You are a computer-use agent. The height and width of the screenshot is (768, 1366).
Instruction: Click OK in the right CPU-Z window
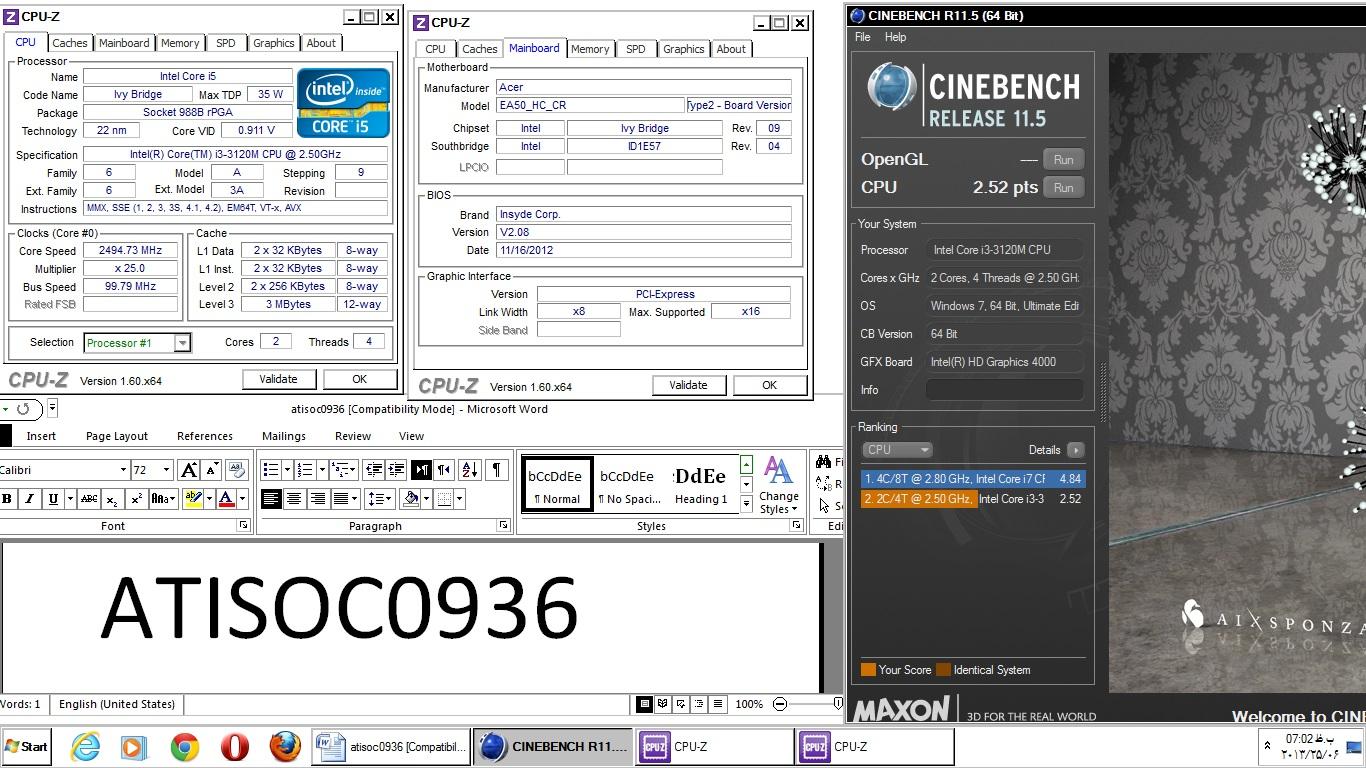tap(769, 385)
